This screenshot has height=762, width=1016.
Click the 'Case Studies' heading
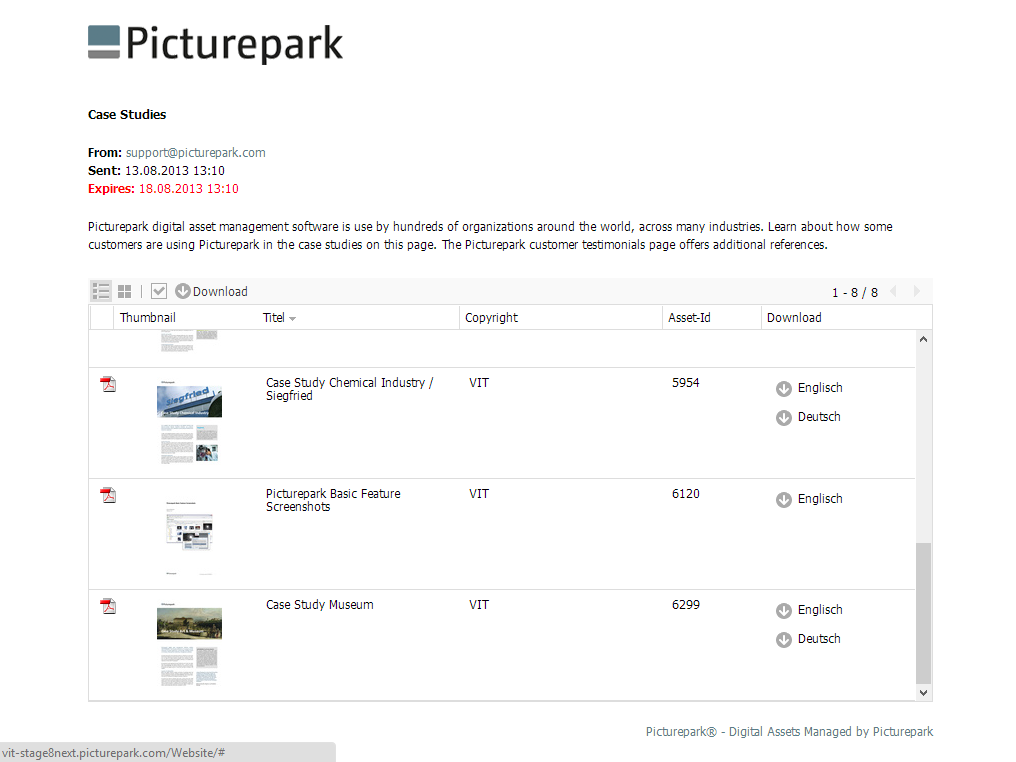pyautogui.click(x=127, y=115)
